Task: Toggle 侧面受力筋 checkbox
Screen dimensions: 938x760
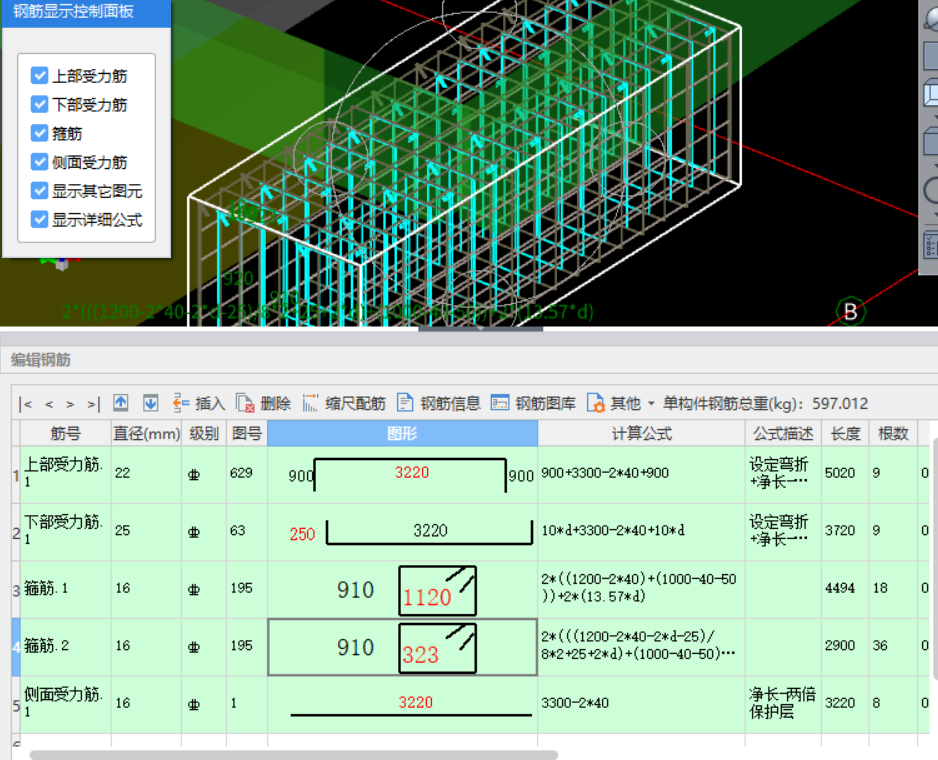Action: pos(39,162)
